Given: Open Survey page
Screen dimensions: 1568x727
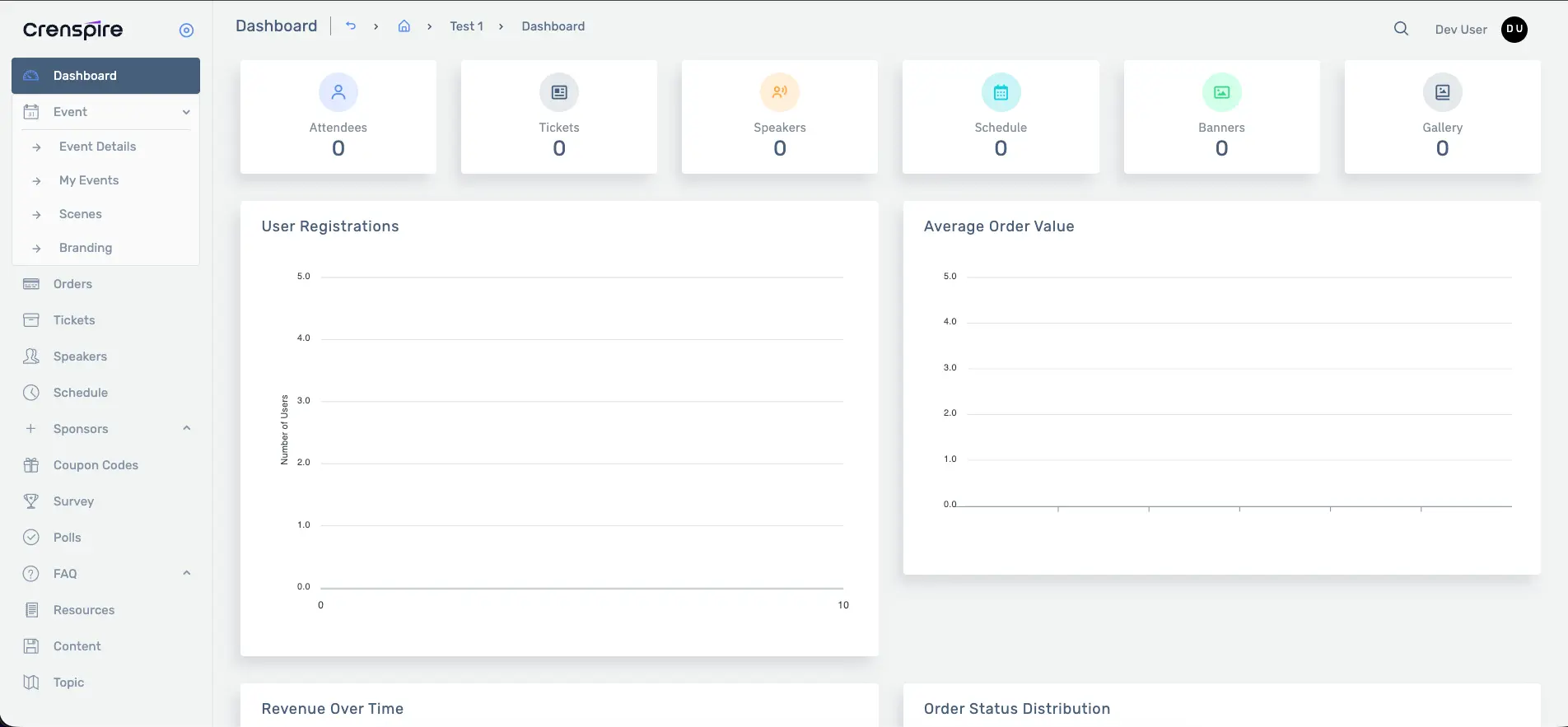Looking at the screenshot, I should point(73,501).
